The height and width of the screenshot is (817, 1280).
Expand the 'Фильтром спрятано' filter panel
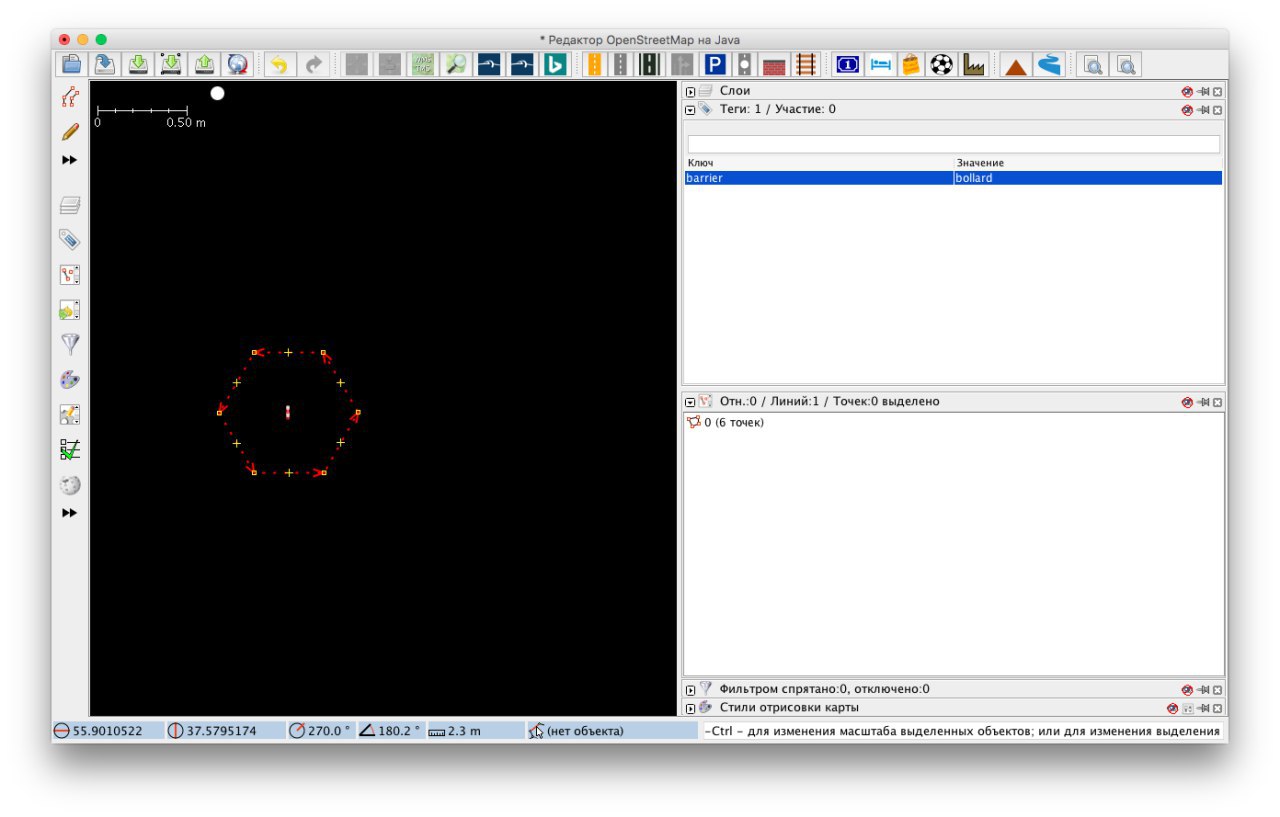(x=690, y=689)
